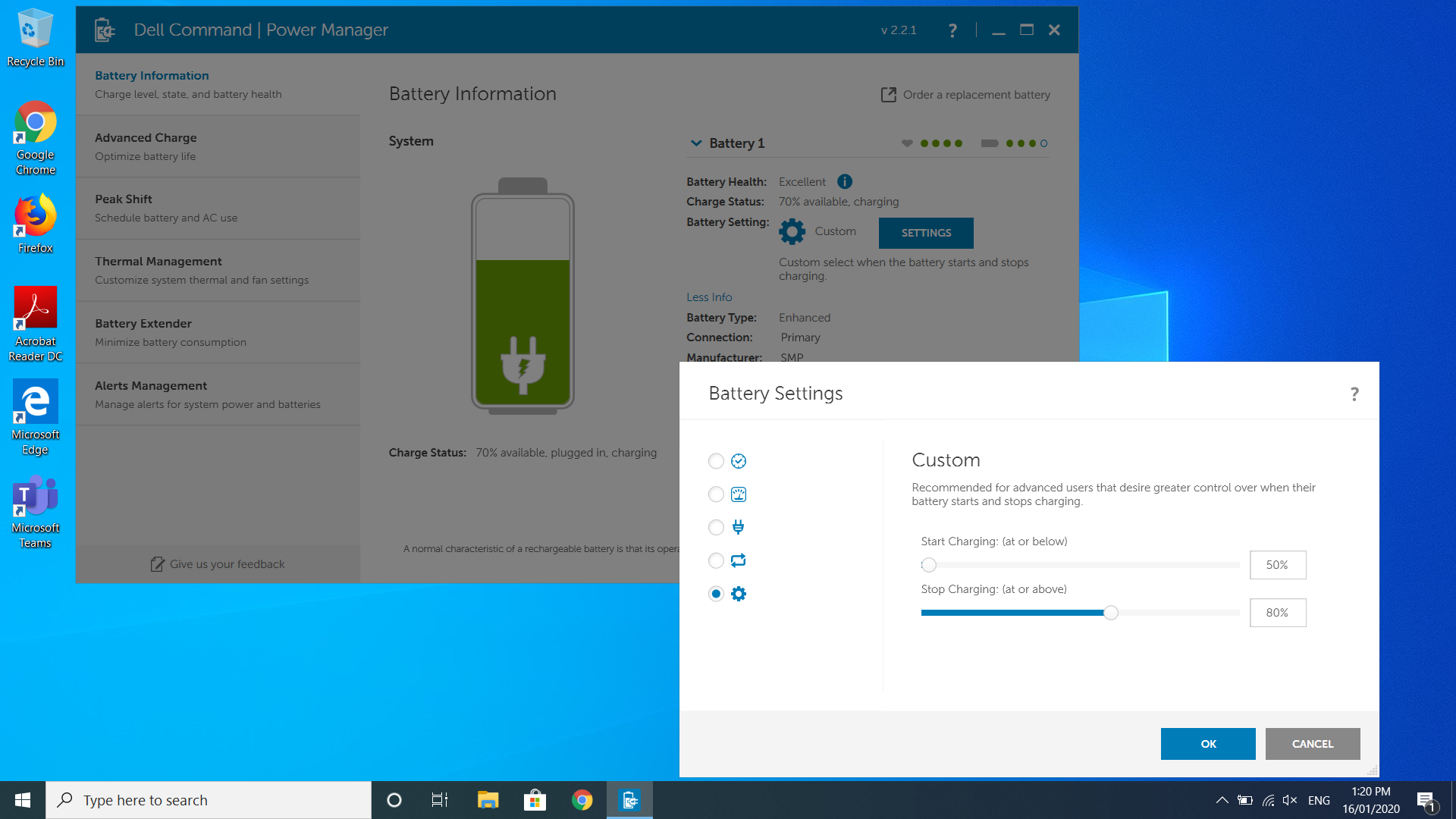Screen dimensions: 1456x819
Task: Select the Adaptive mode radio button
Action: (716, 560)
